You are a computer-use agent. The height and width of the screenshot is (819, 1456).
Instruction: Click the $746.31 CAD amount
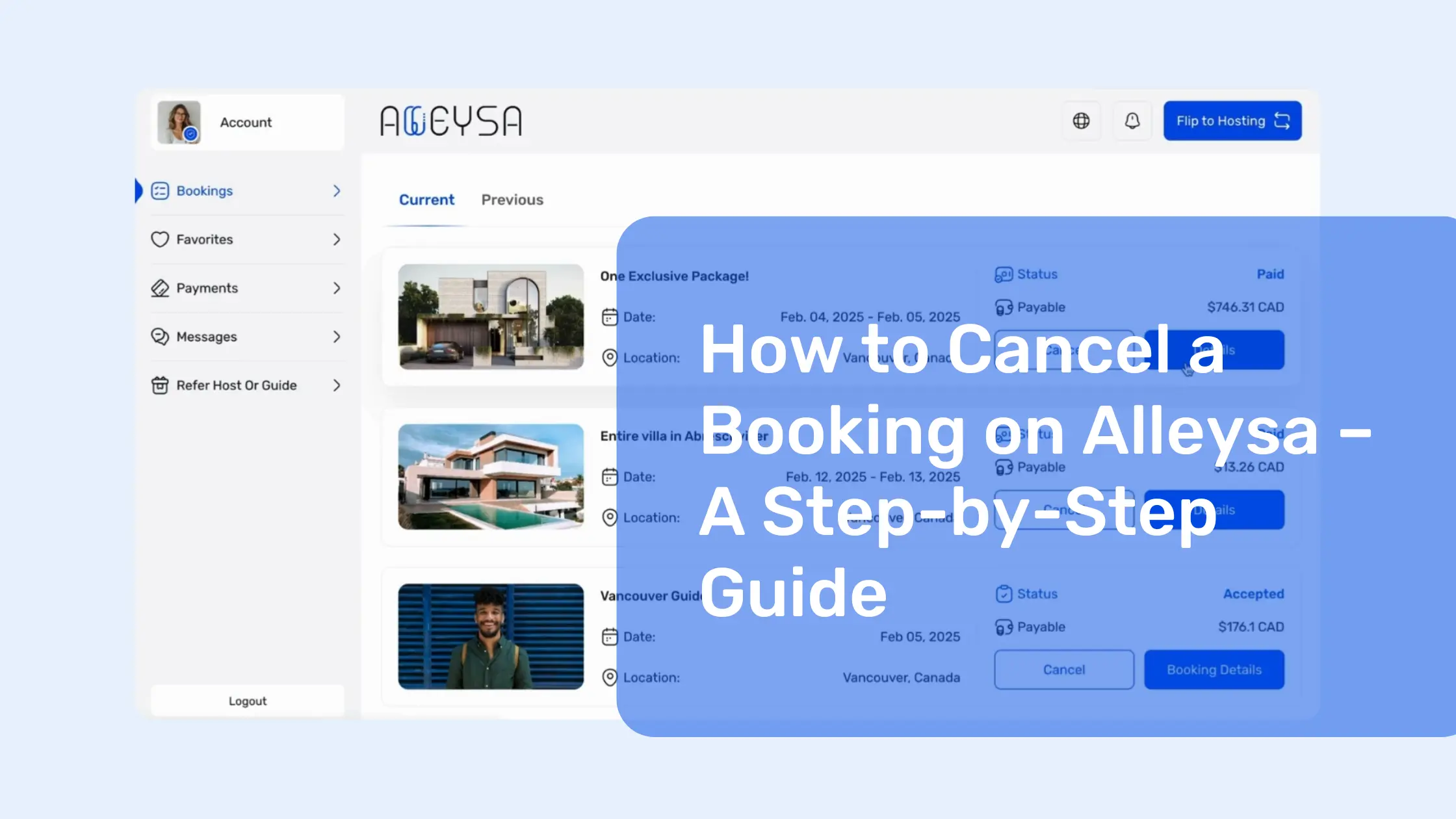(x=1245, y=307)
